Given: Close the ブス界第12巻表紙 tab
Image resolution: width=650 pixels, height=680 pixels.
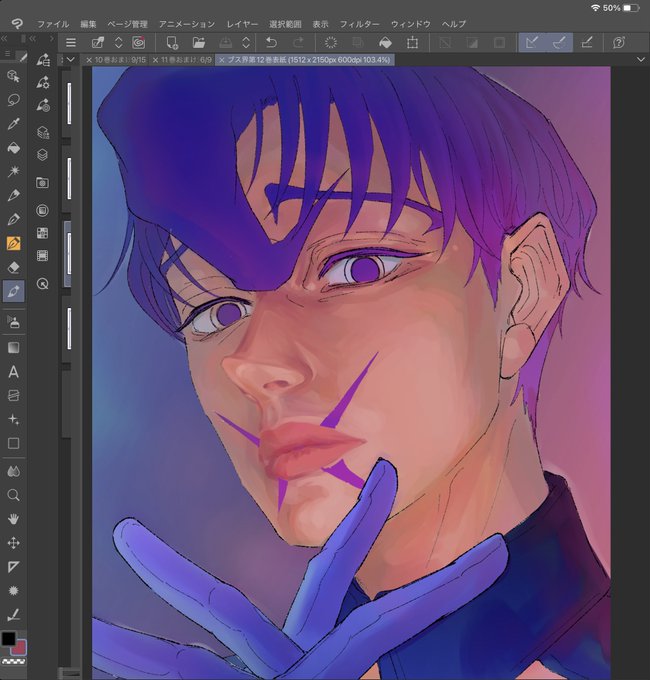Looking at the screenshot, I should pyautogui.click(x=222, y=60).
